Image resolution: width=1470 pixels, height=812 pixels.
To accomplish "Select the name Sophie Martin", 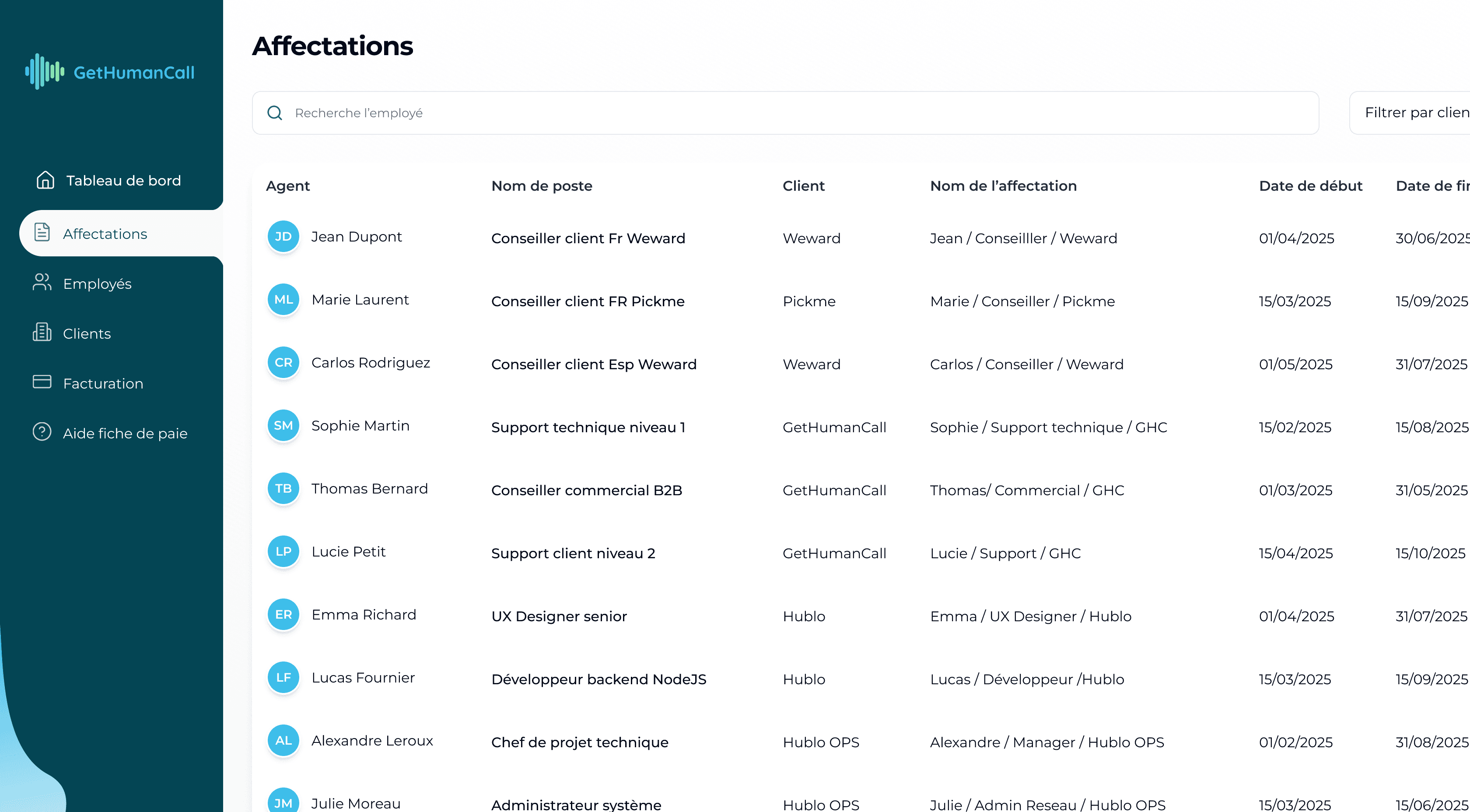I will (360, 426).
